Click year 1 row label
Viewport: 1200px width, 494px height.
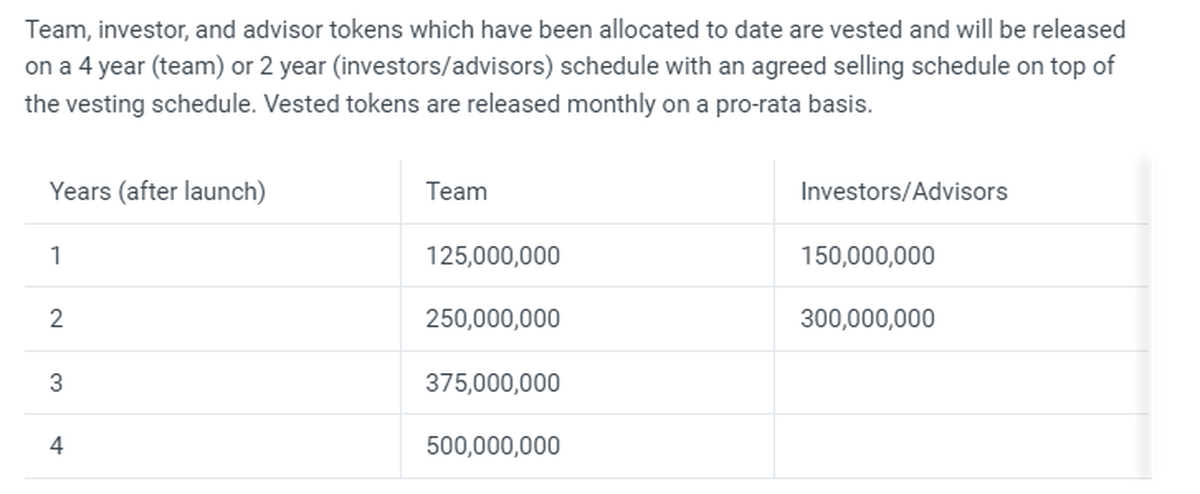(x=56, y=256)
